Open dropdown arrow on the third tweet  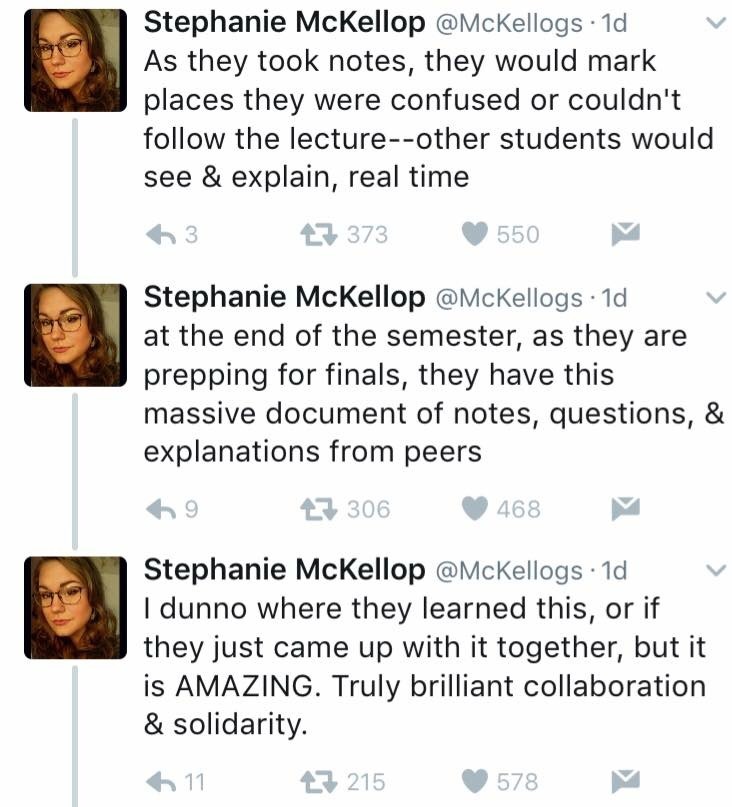coord(715,571)
